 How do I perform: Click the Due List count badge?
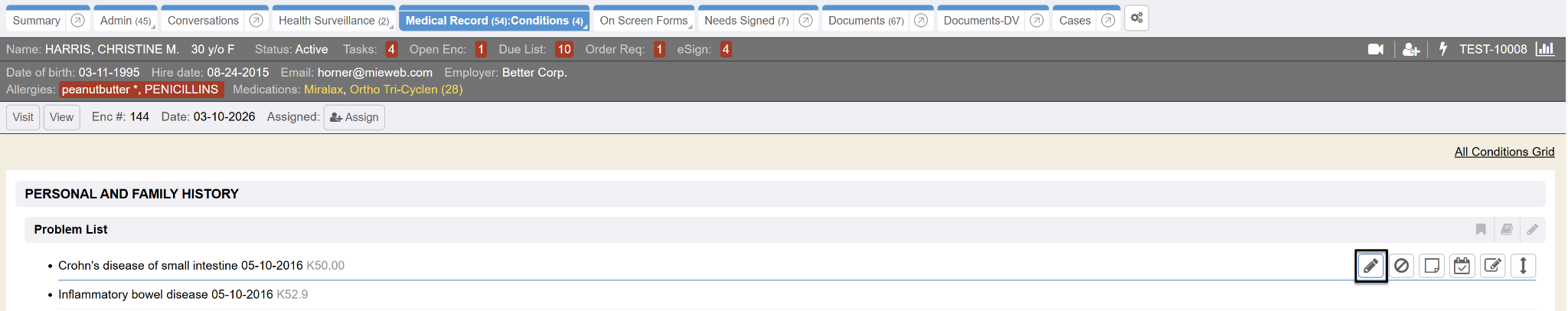pos(564,49)
